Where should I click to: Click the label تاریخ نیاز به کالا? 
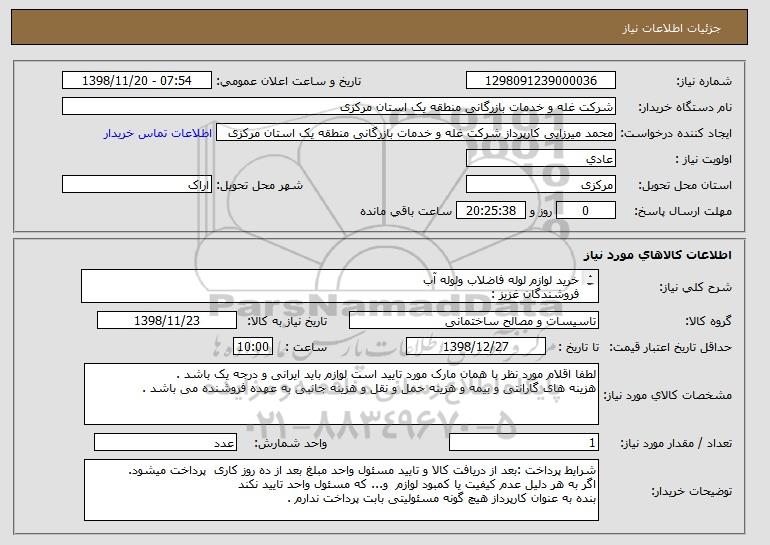pyautogui.click(x=286, y=321)
